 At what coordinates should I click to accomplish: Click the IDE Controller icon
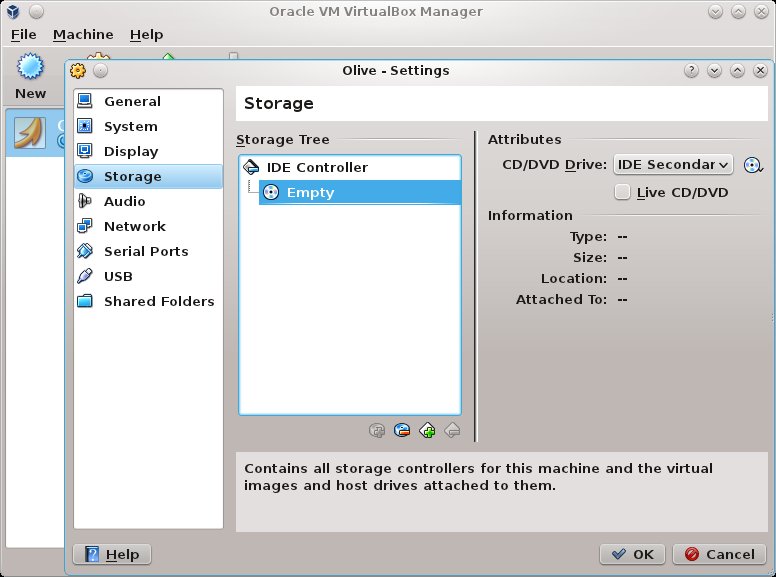pyautogui.click(x=251, y=167)
